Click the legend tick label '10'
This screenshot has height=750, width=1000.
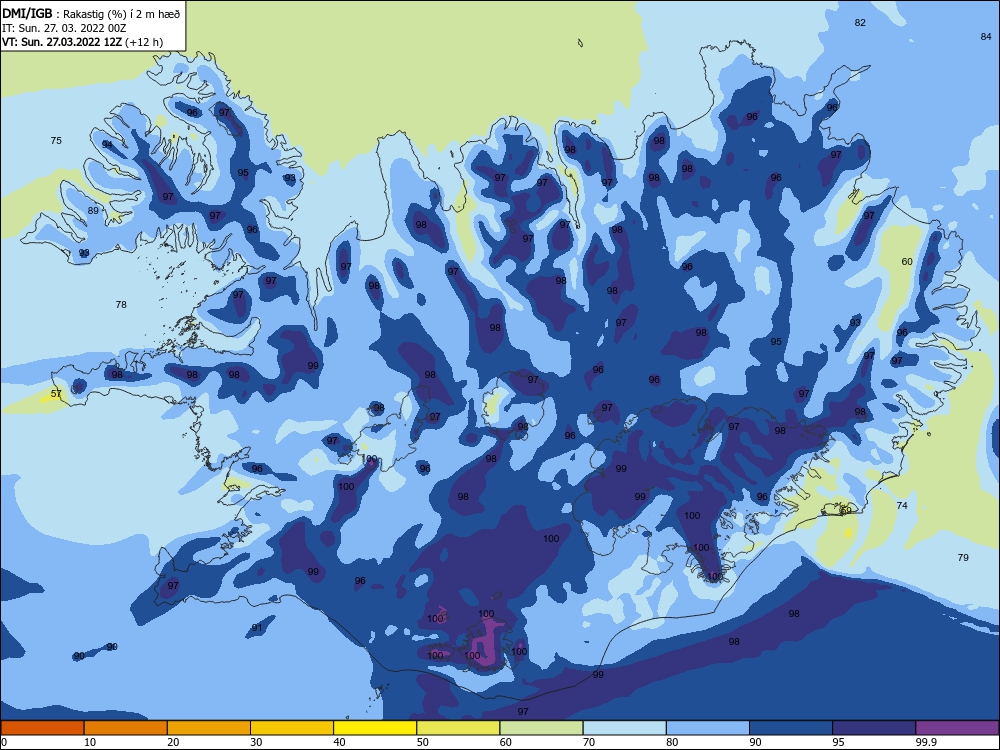coord(90,742)
